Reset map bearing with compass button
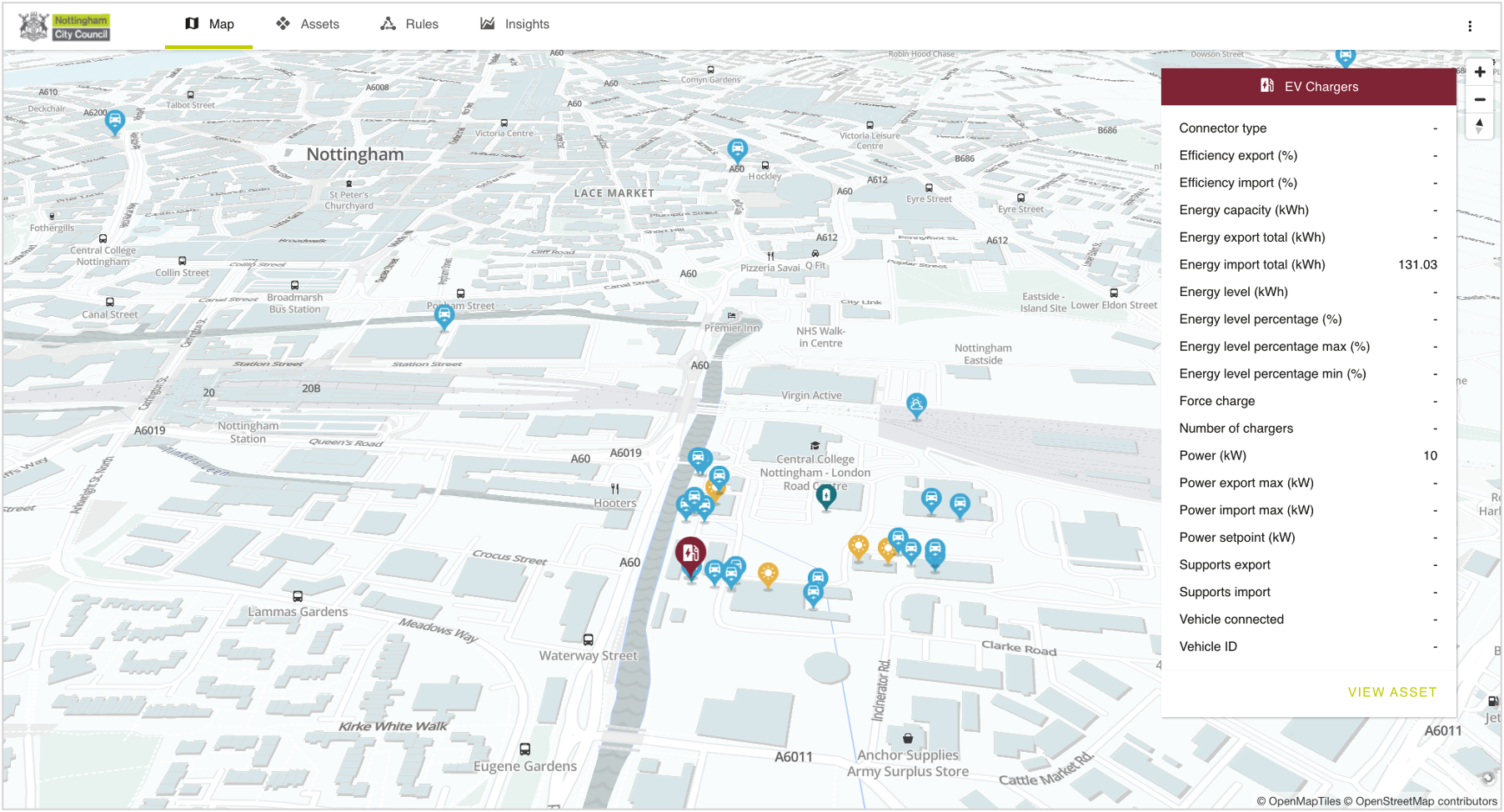Viewport: 1504px width, 812px height. tap(1480, 126)
